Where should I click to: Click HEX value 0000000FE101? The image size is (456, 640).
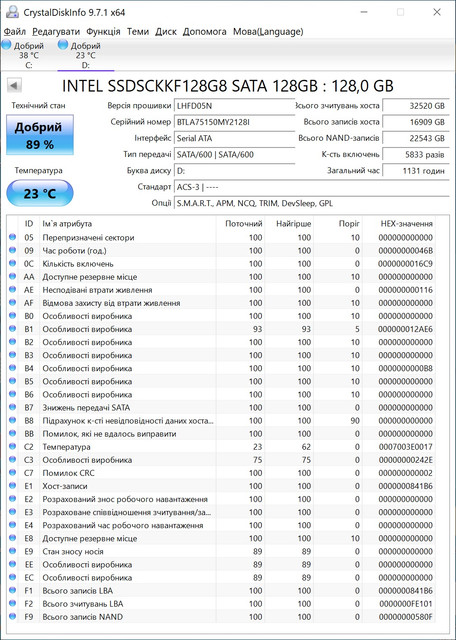pos(406,604)
